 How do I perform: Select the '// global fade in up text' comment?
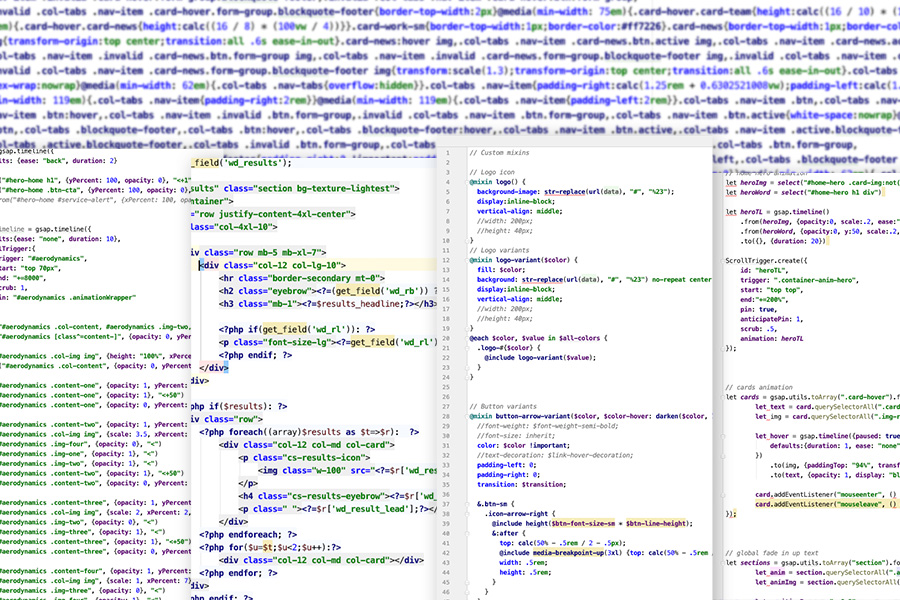(772, 553)
